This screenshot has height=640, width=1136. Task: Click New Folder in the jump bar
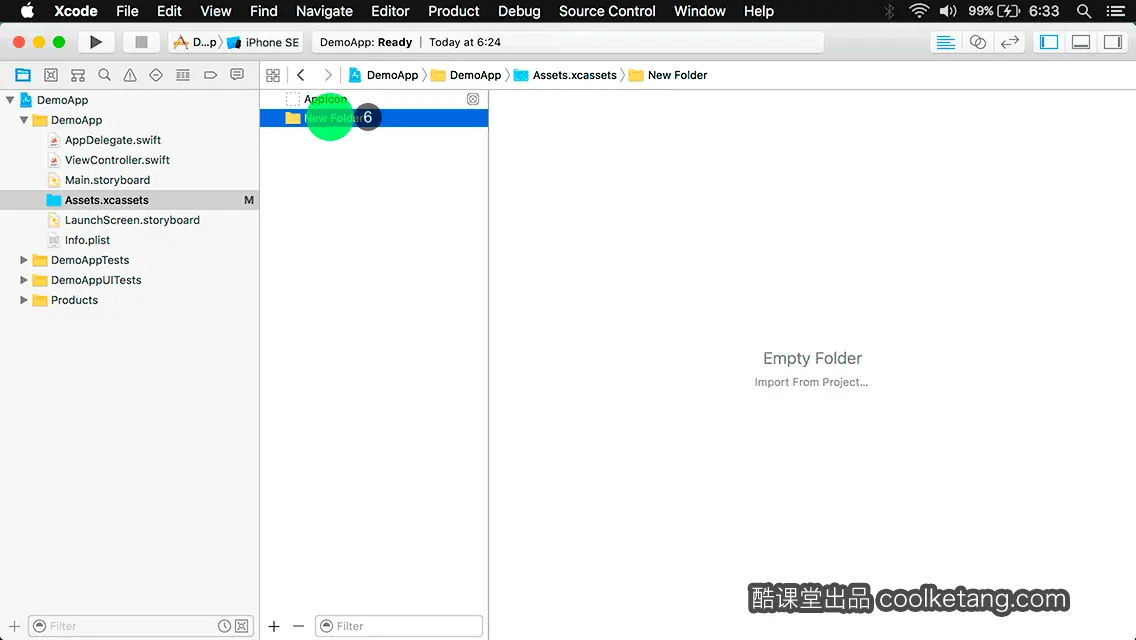(x=668, y=75)
